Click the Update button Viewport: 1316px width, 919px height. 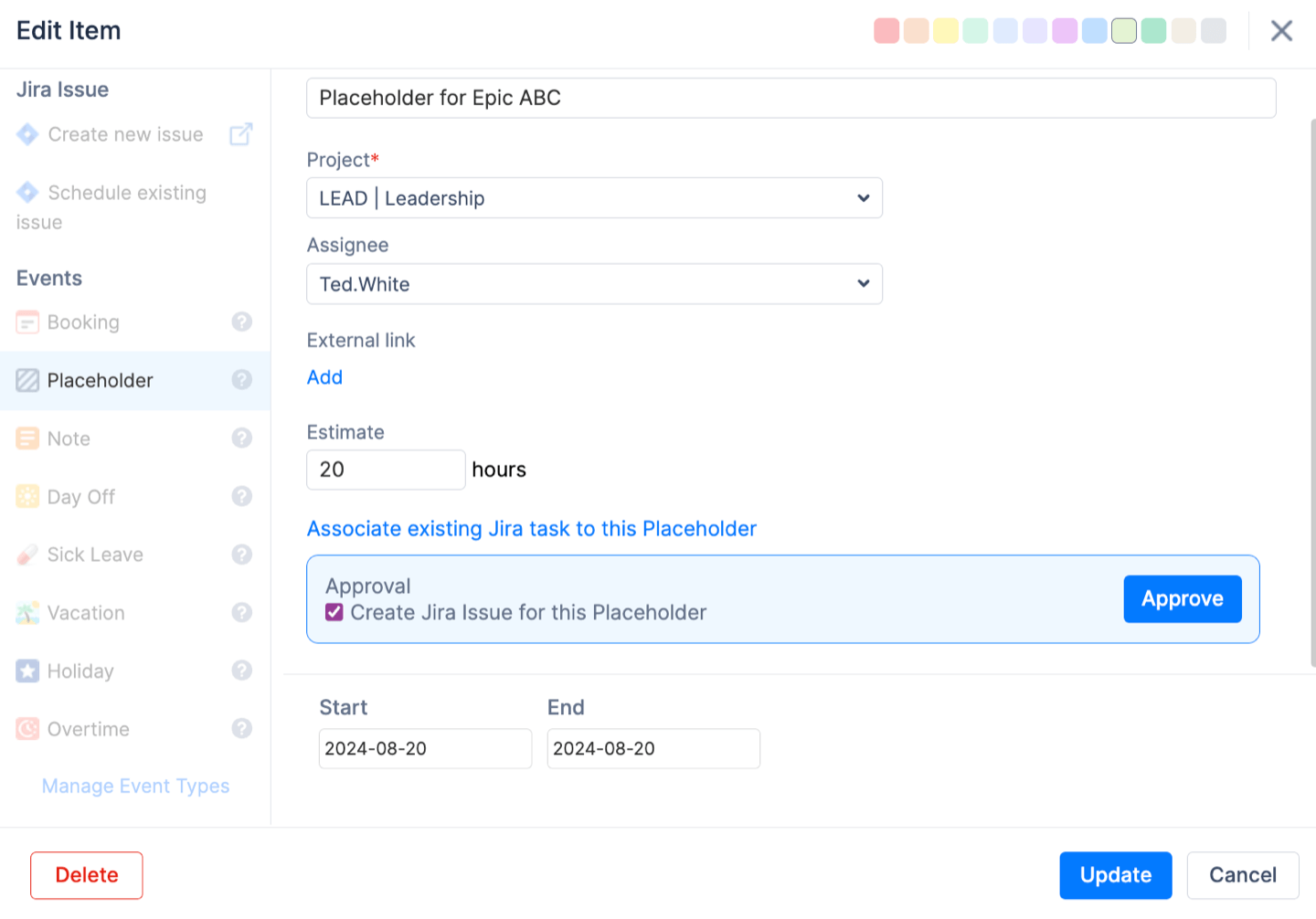[x=1115, y=875]
